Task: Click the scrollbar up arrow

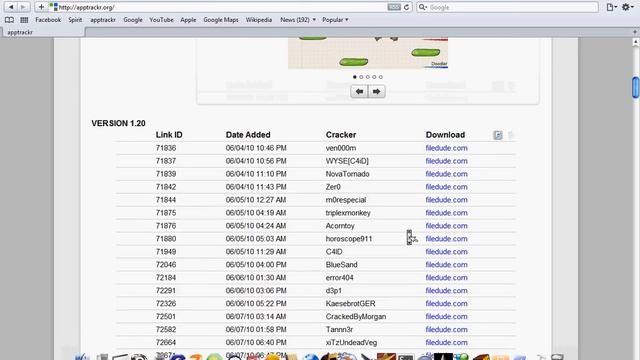Action: [636, 42]
